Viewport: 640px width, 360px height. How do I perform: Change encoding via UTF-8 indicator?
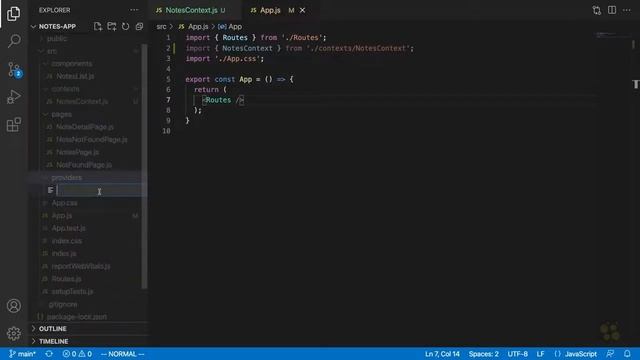[x=518, y=354]
